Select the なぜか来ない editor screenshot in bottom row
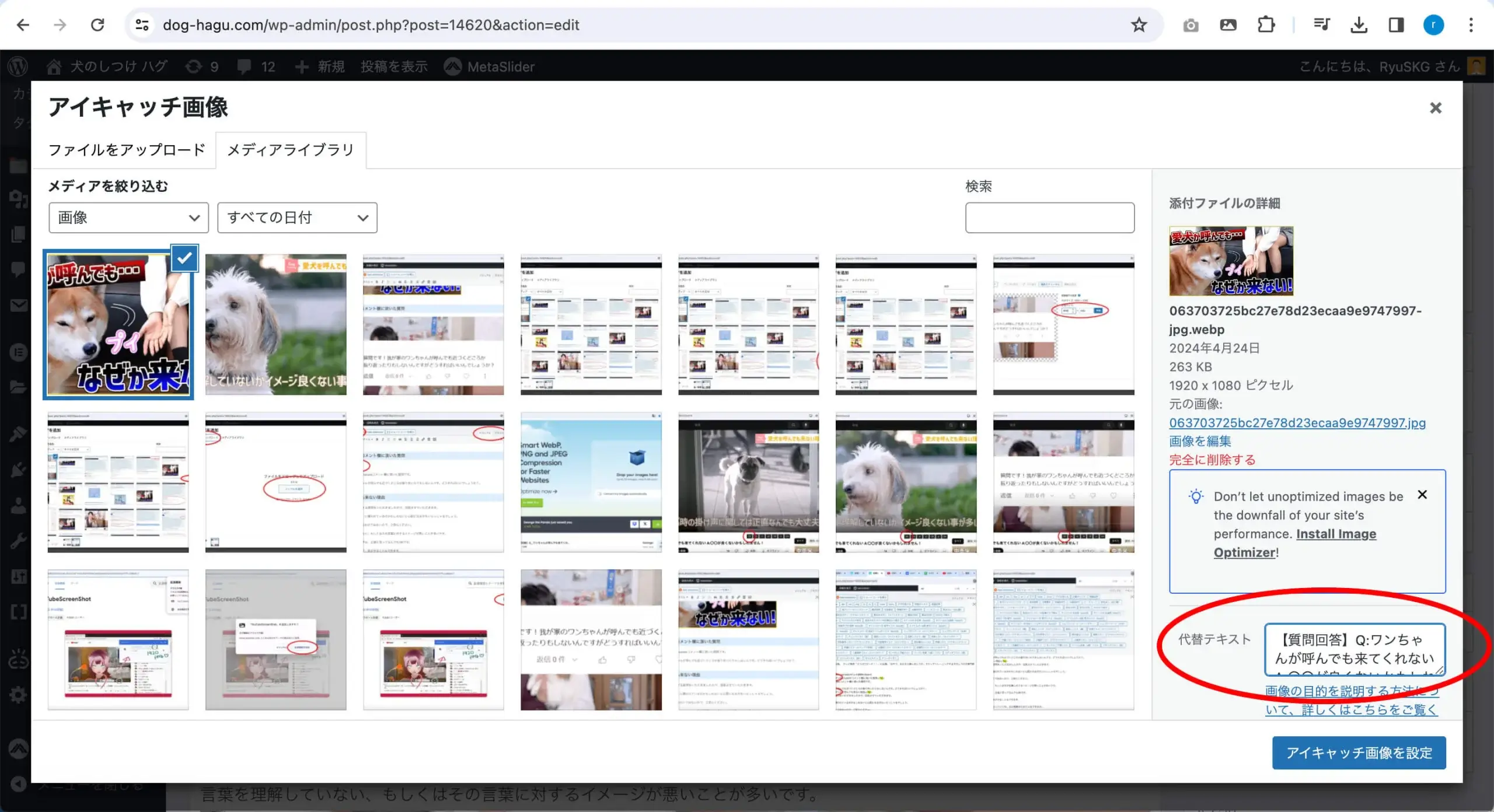The image size is (1494, 812). [748, 639]
